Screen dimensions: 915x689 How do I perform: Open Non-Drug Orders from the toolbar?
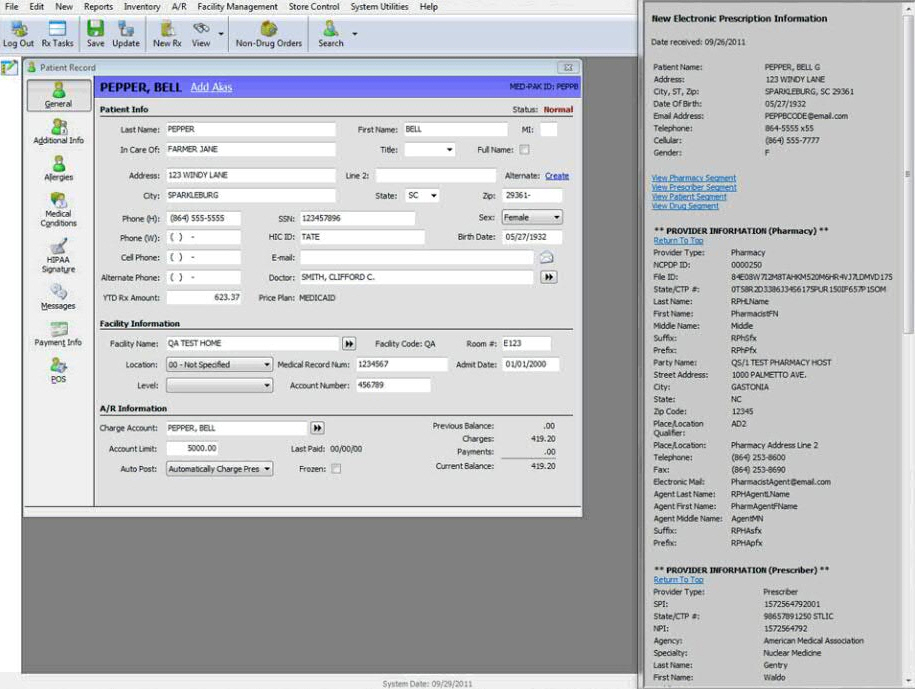click(268, 34)
